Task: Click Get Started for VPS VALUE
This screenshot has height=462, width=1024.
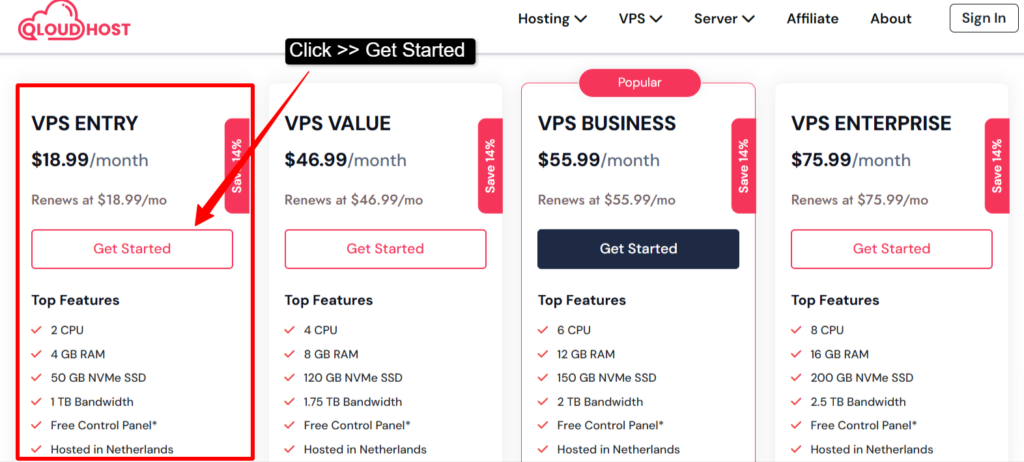Action: point(385,249)
